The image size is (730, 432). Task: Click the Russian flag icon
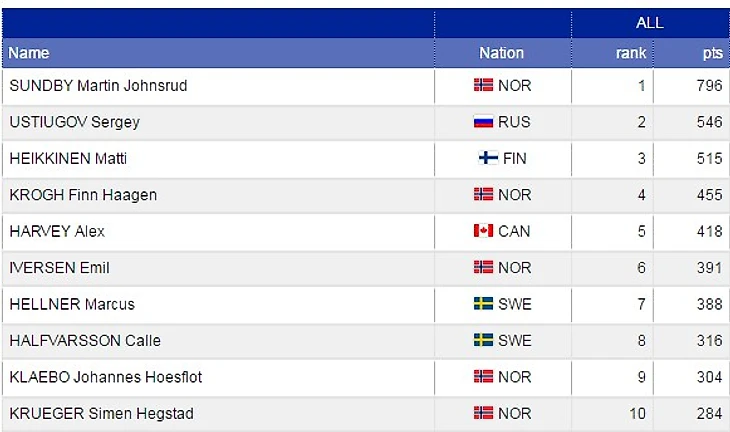[483, 122]
